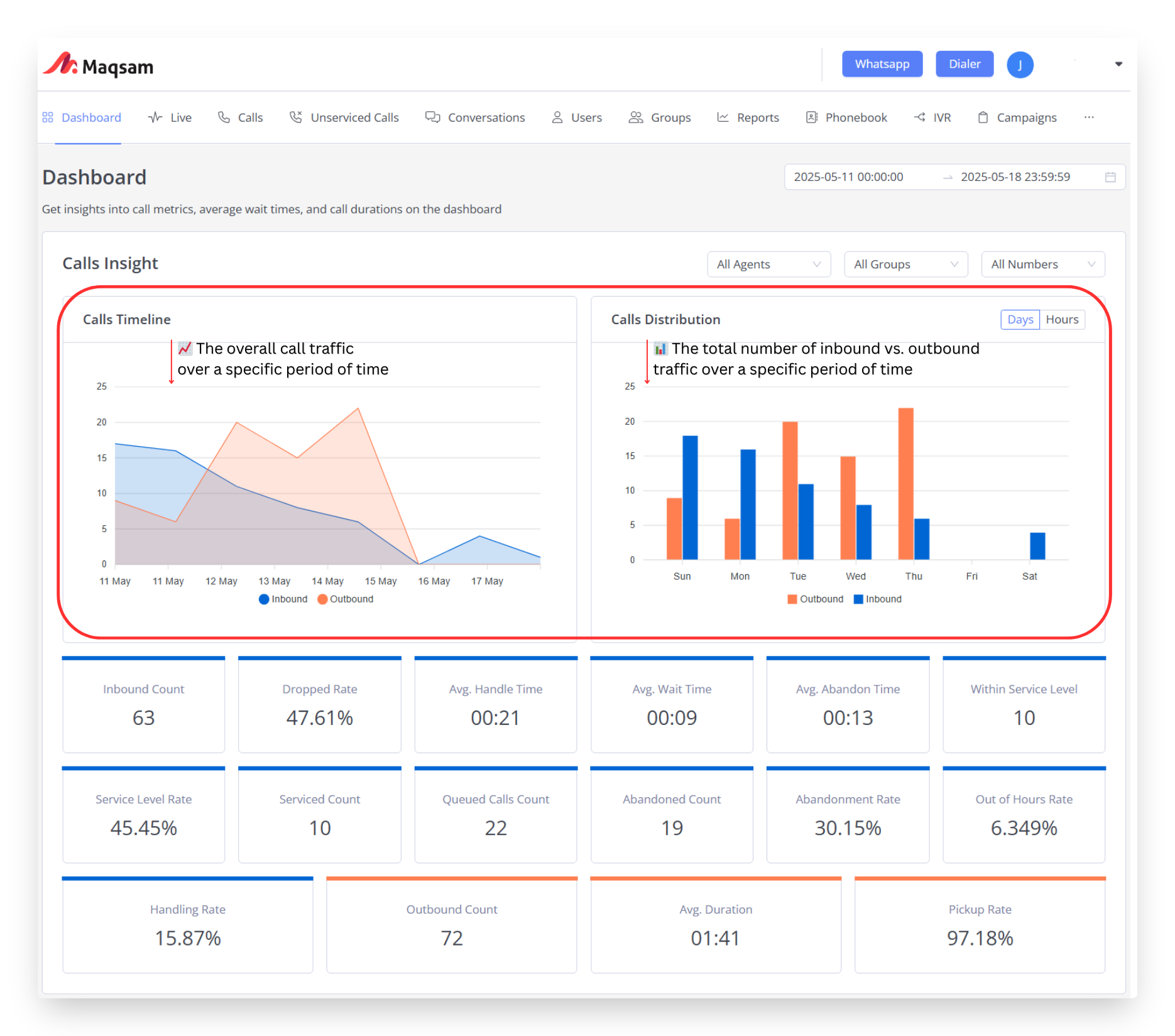Click the Live pulse icon
The width and height of the screenshot is (1175, 1036).
click(x=155, y=117)
